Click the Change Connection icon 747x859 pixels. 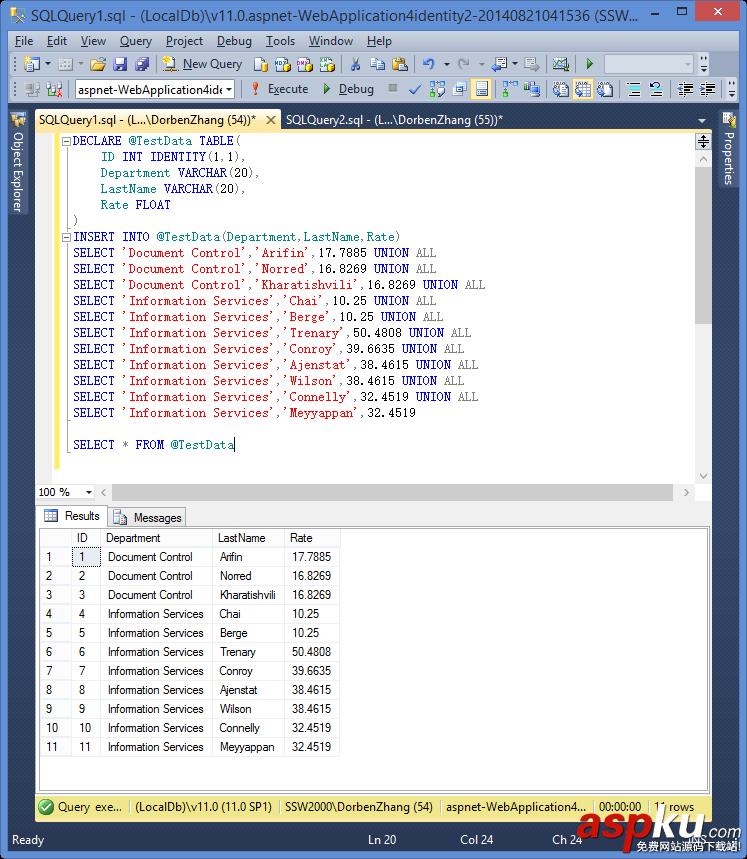click(54, 89)
